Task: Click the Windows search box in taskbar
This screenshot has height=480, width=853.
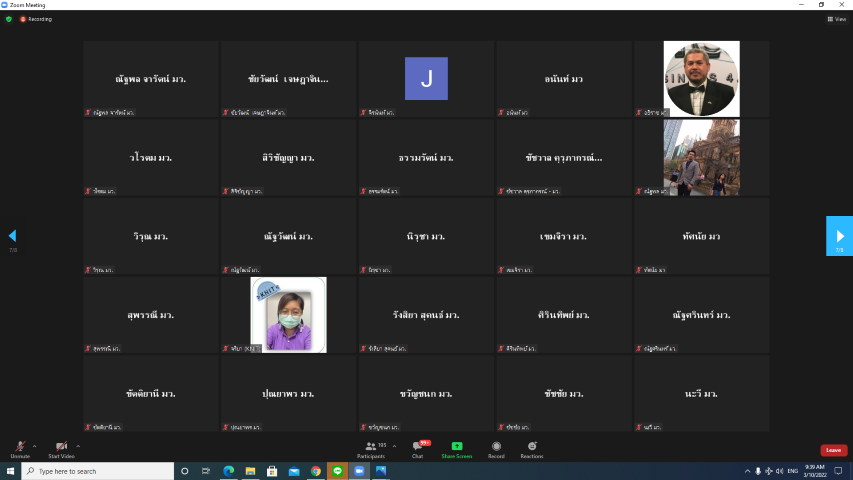Action: [x=96, y=471]
